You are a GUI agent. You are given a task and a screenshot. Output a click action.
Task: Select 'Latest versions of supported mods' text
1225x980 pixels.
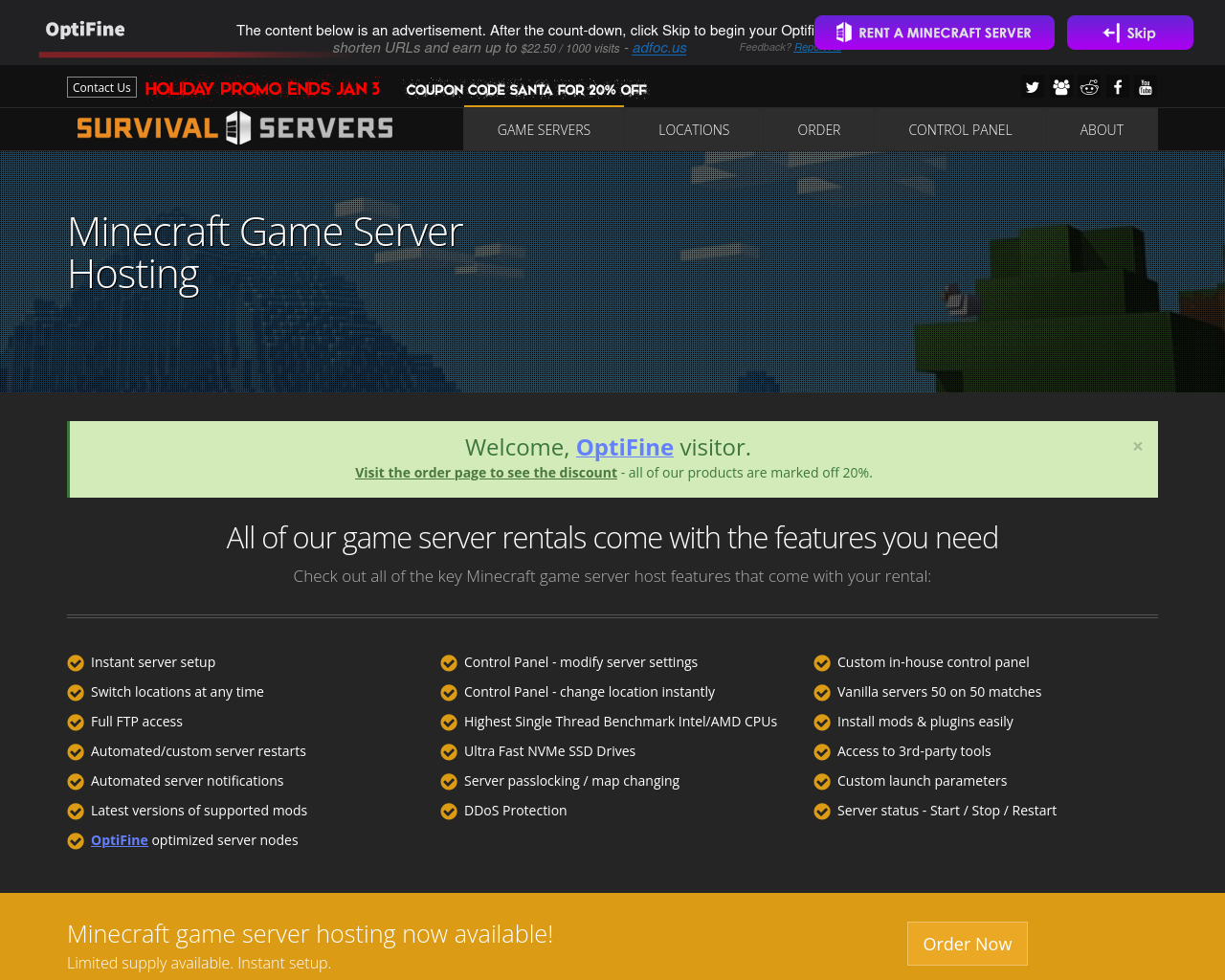(199, 811)
